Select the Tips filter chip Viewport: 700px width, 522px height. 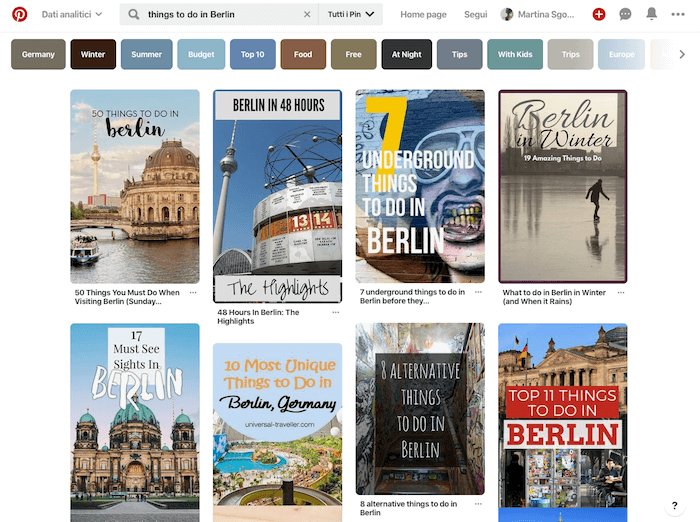(x=459, y=54)
